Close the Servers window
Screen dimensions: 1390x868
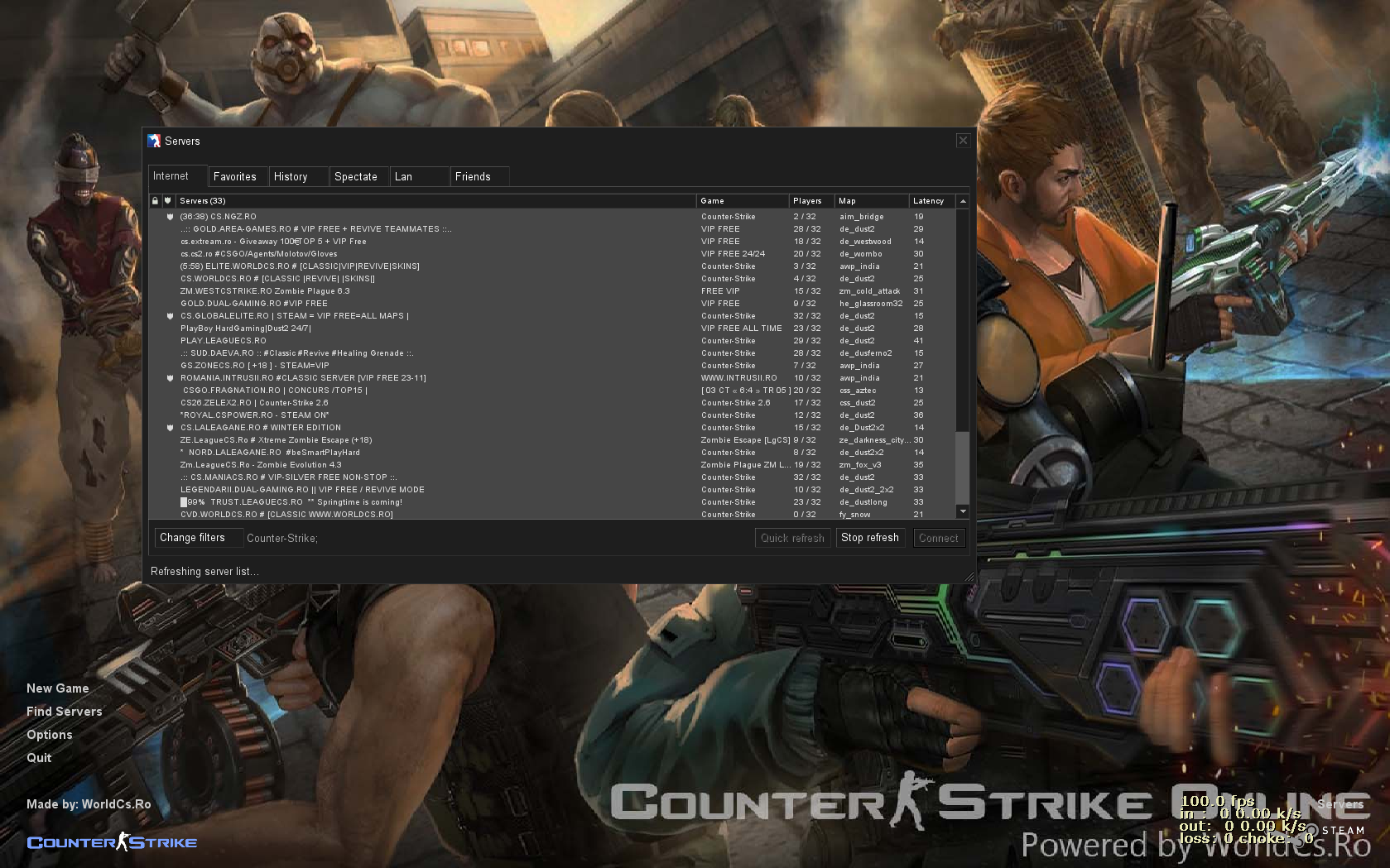pos(963,141)
